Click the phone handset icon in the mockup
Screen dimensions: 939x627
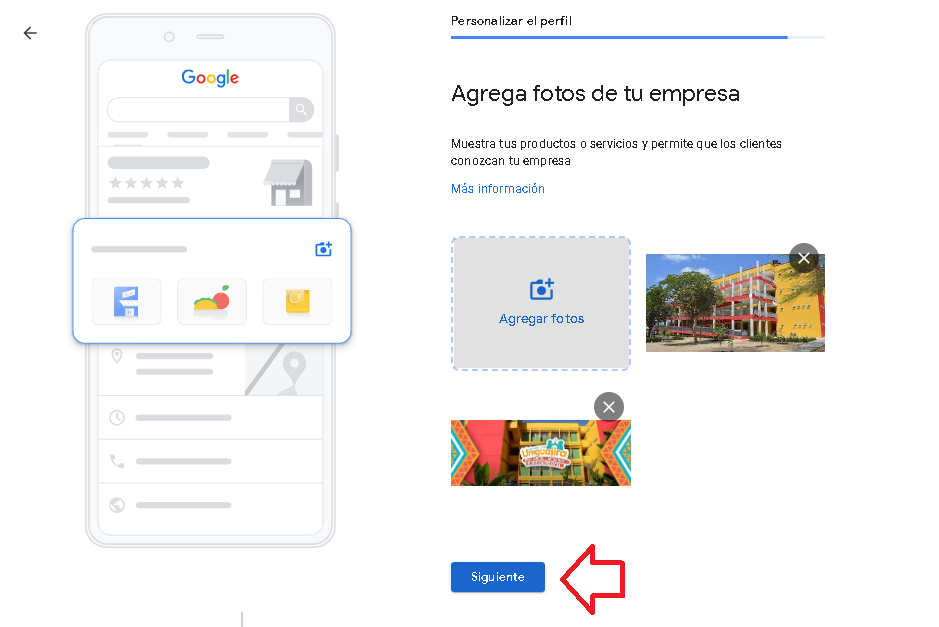click(x=117, y=461)
